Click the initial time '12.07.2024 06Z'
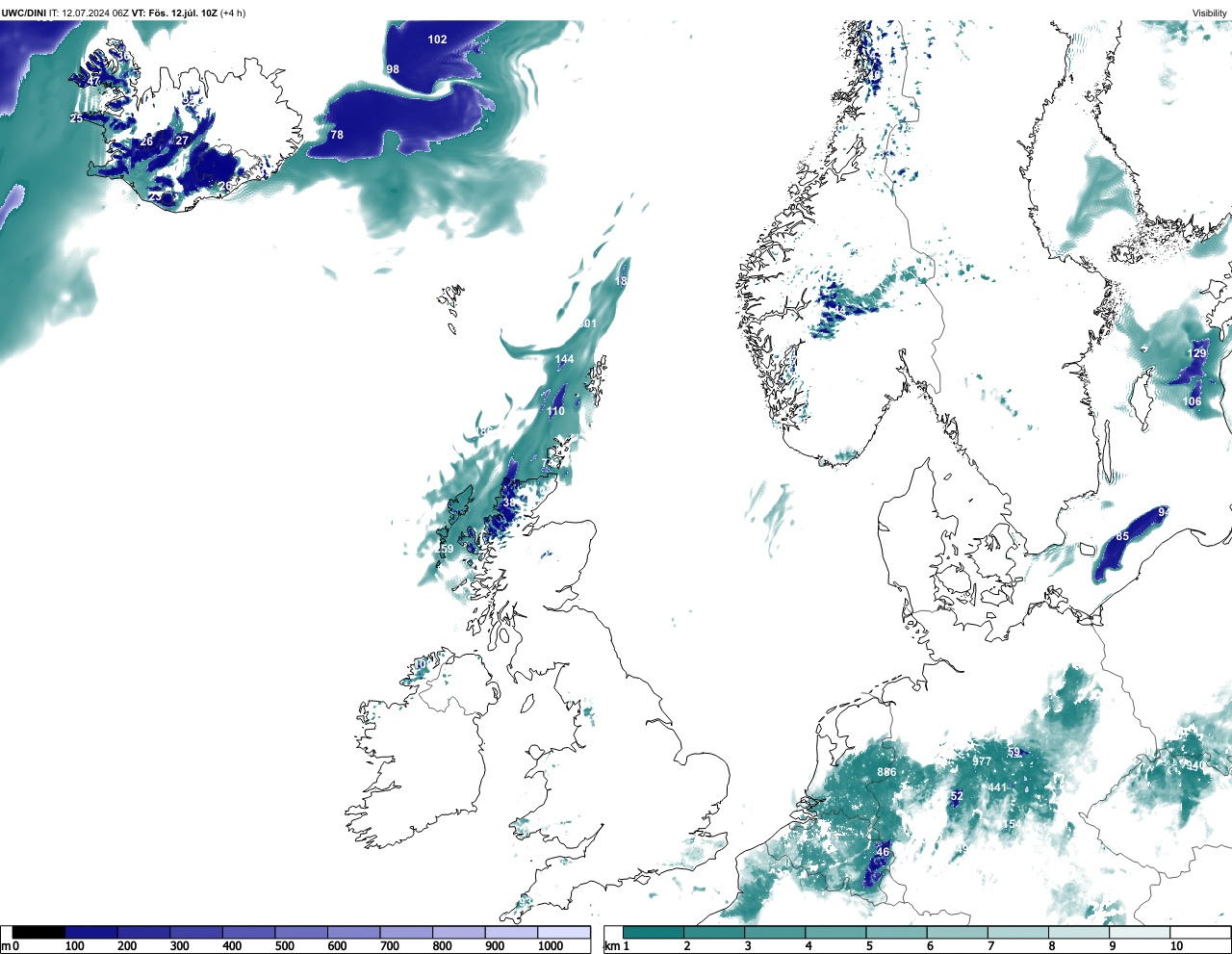 pos(95,13)
